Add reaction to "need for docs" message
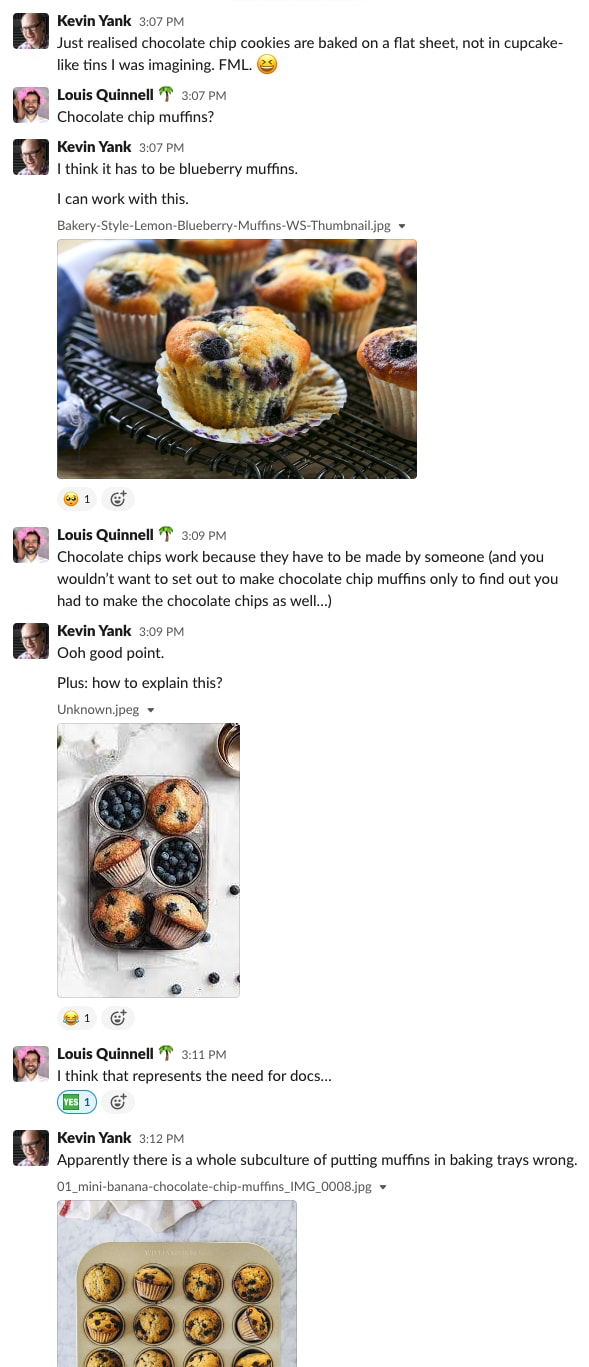This screenshot has height=1367, width=589. click(x=118, y=1102)
